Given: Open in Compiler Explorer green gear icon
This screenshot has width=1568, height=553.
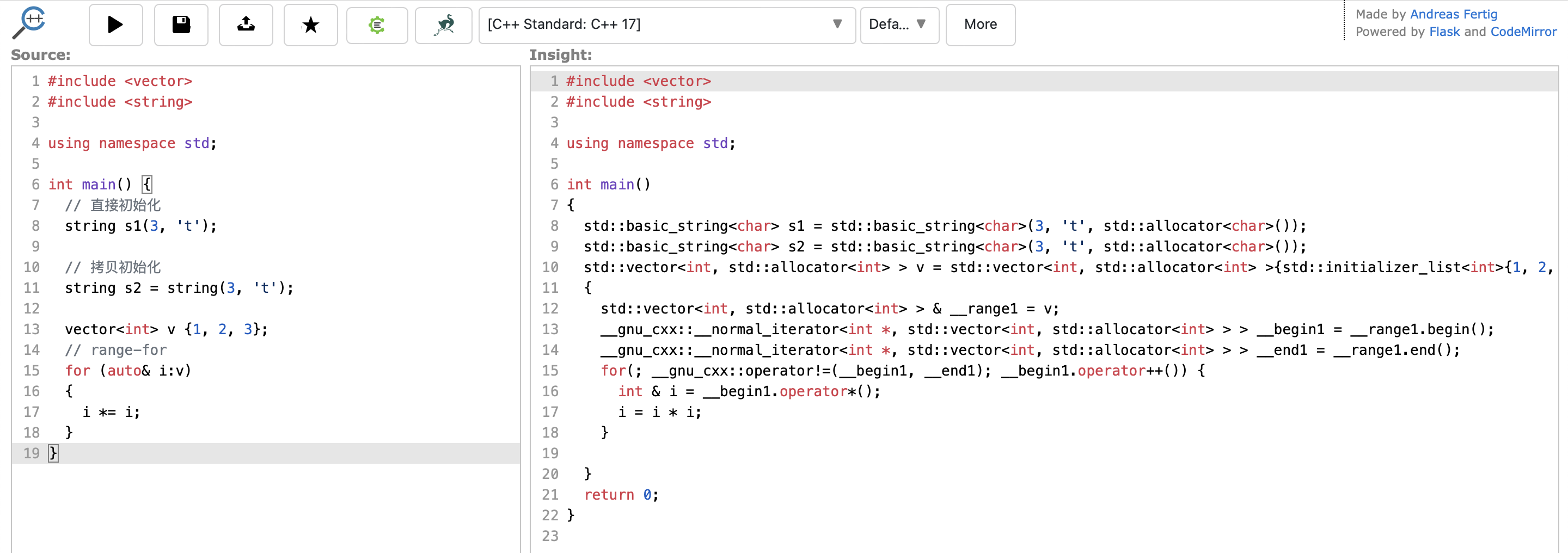Looking at the screenshot, I should [x=377, y=25].
